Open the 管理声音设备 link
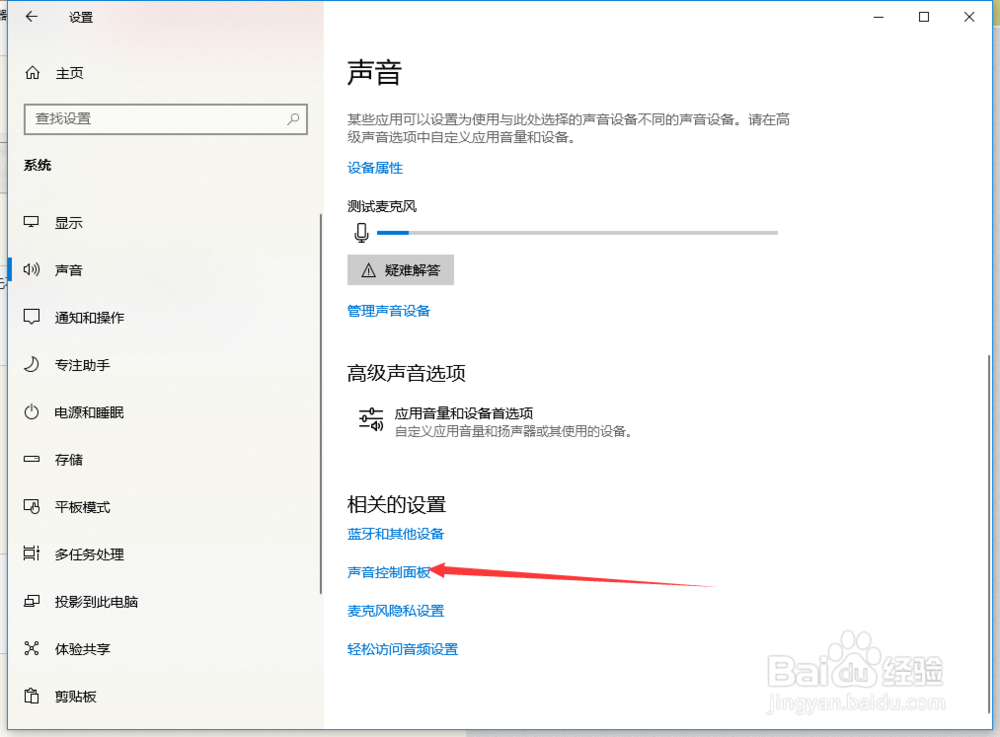Screen dimensions: 1000x737 point(388,310)
